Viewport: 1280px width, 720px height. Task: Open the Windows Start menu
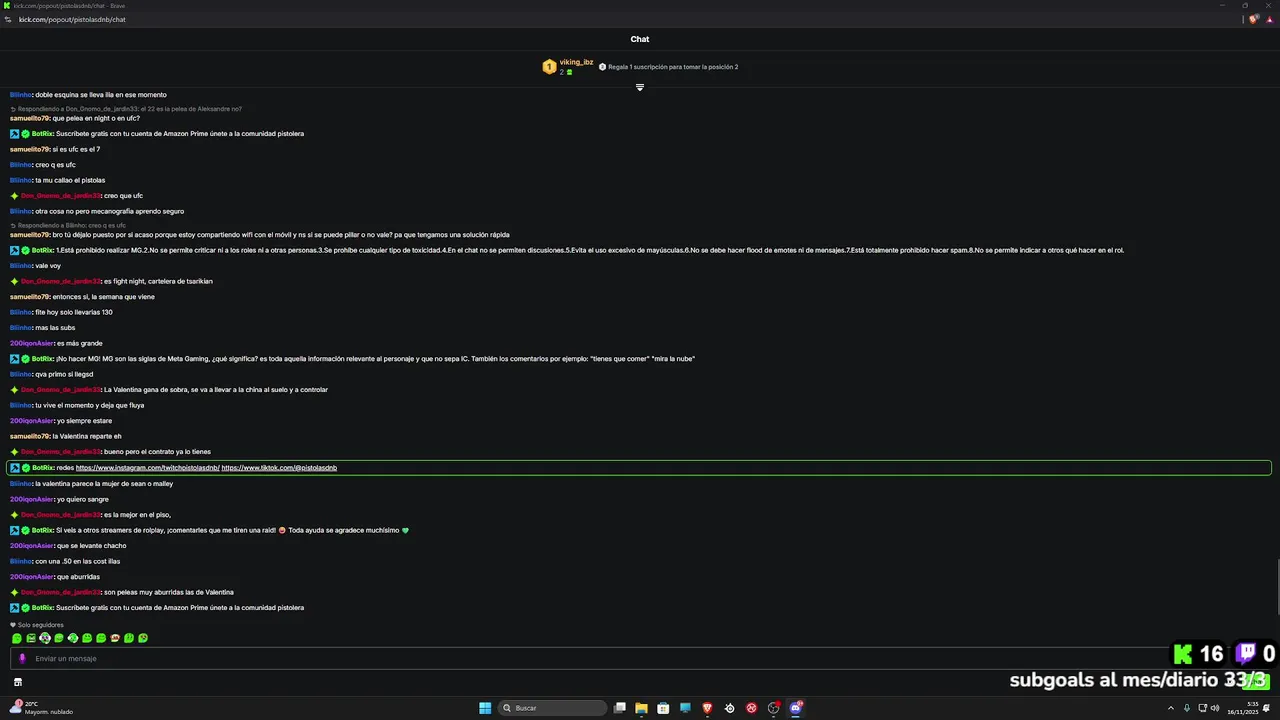485,708
